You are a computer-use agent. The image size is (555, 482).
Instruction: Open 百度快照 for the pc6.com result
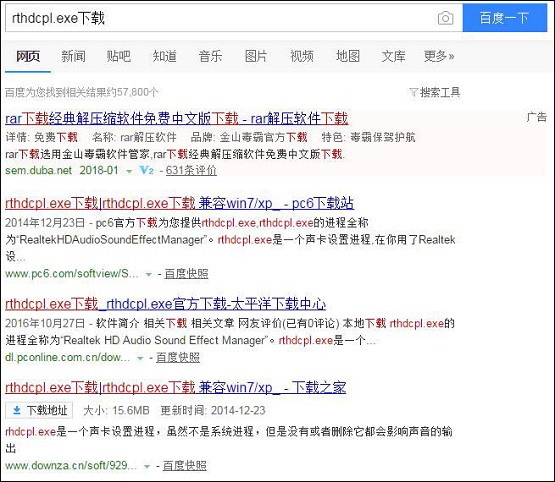186,274
